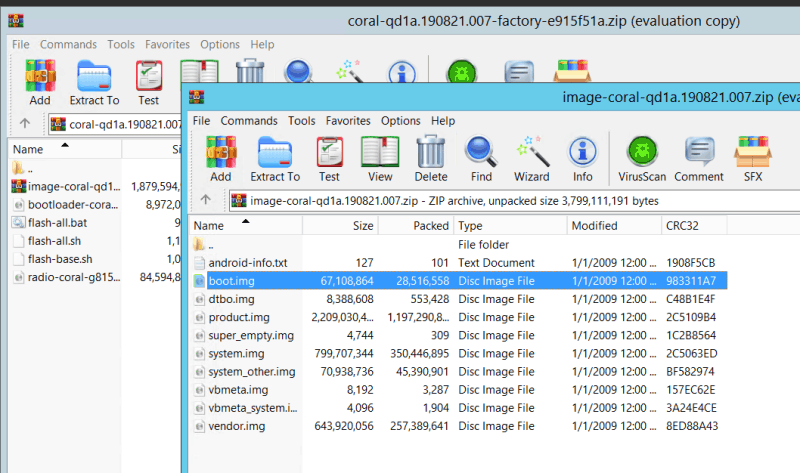Go up one level in back window
The width and height of the screenshot is (800, 473).
(x=25, y=123)
